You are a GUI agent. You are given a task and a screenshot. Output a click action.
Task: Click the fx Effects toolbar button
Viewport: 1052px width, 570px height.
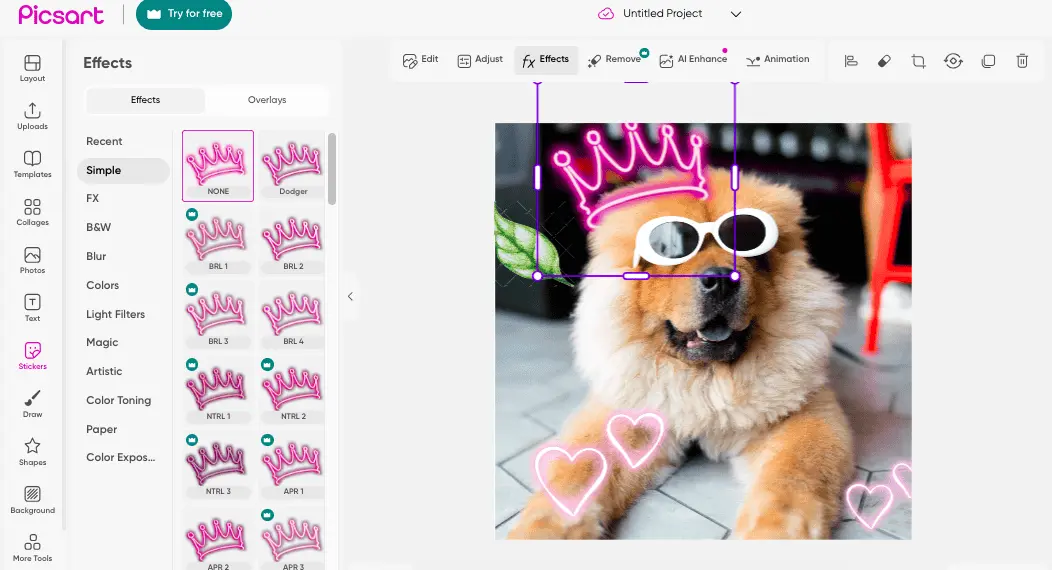tap(545, 60)
